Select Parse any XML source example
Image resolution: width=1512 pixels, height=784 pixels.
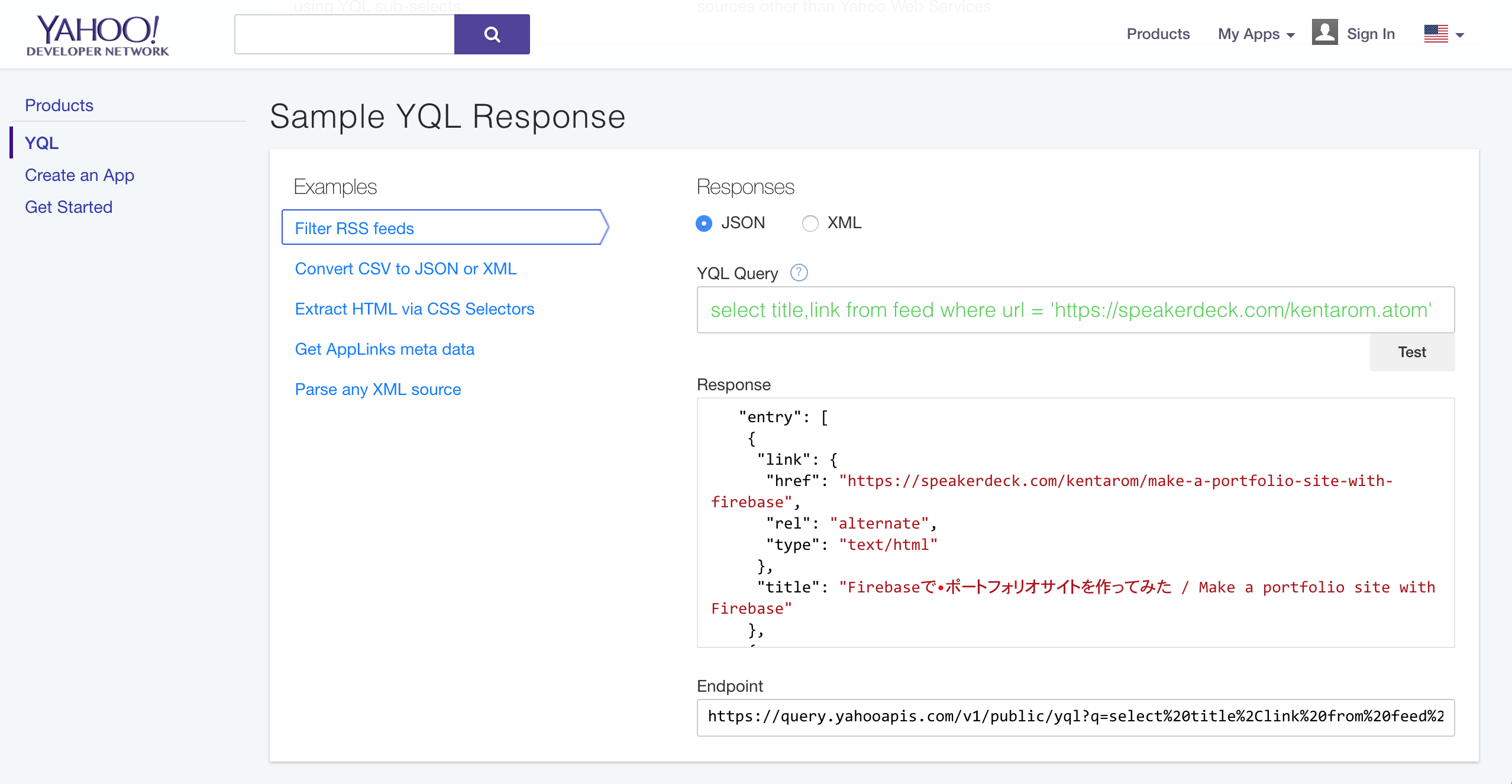click(x=377, y=389)
